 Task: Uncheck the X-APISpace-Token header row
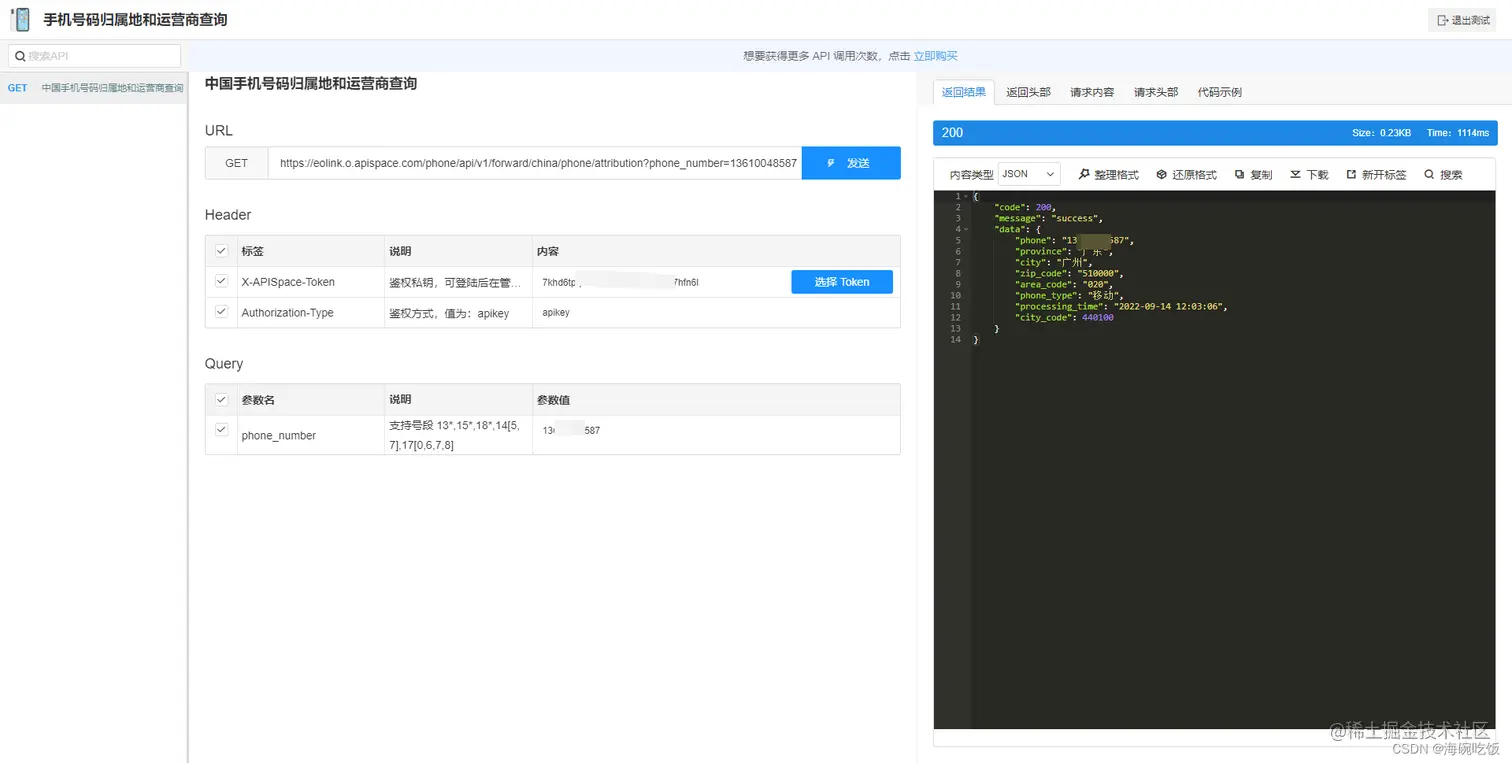pyautogui.click(x=220, y=281)
